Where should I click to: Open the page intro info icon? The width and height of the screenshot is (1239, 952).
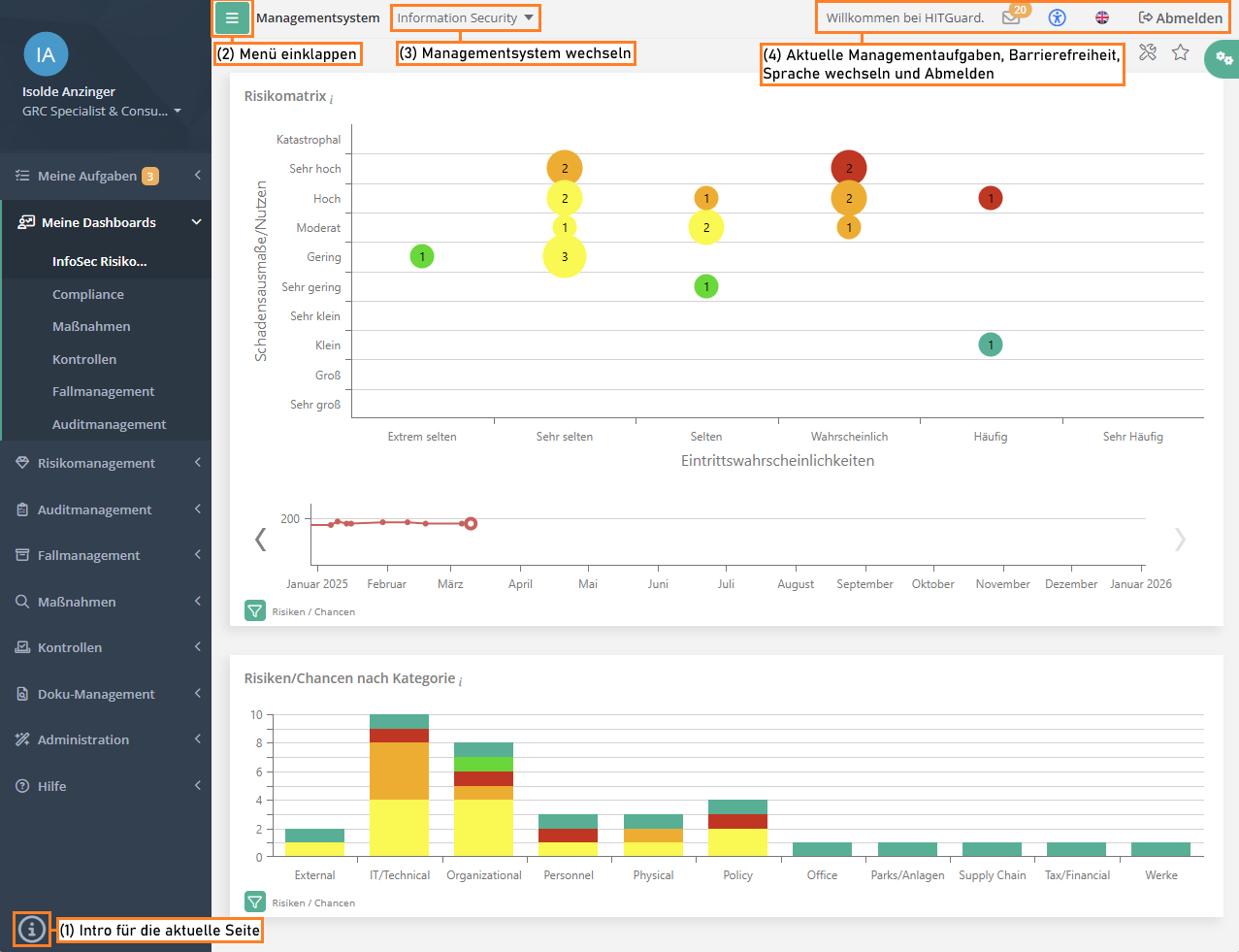coord(32,930)
